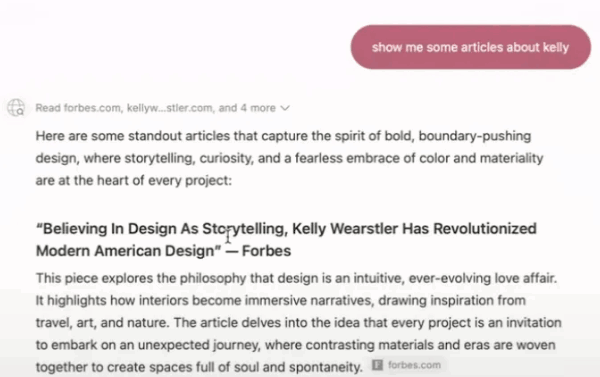Click 'are at the heart of every project' line
The height and width of the screenshot is (377, 600).
tap(134, 180)
